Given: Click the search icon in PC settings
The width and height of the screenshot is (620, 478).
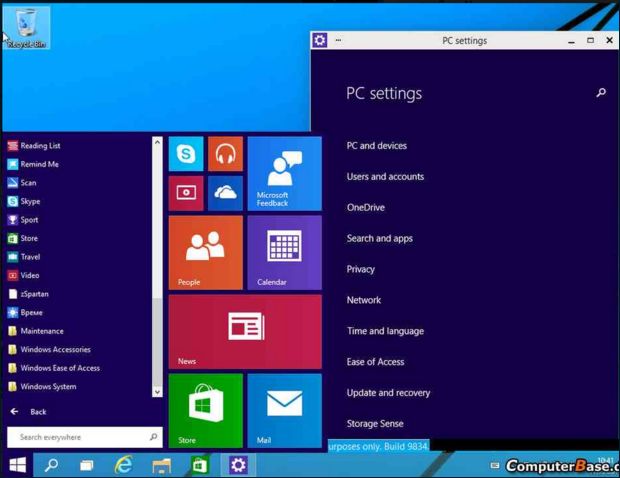Looking at the screenshot, I should [601, 93].
